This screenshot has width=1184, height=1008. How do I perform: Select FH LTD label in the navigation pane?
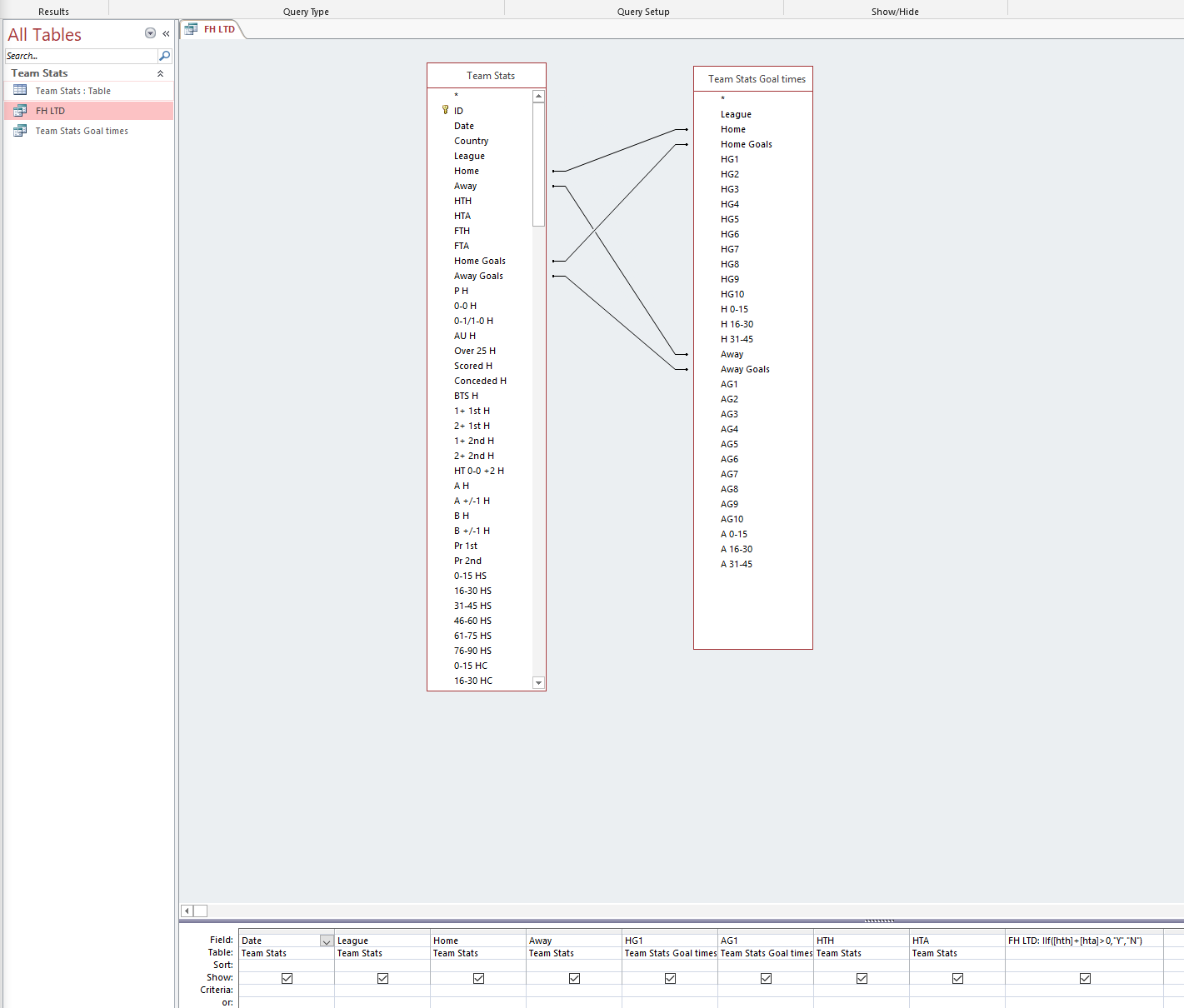[50, 111]
